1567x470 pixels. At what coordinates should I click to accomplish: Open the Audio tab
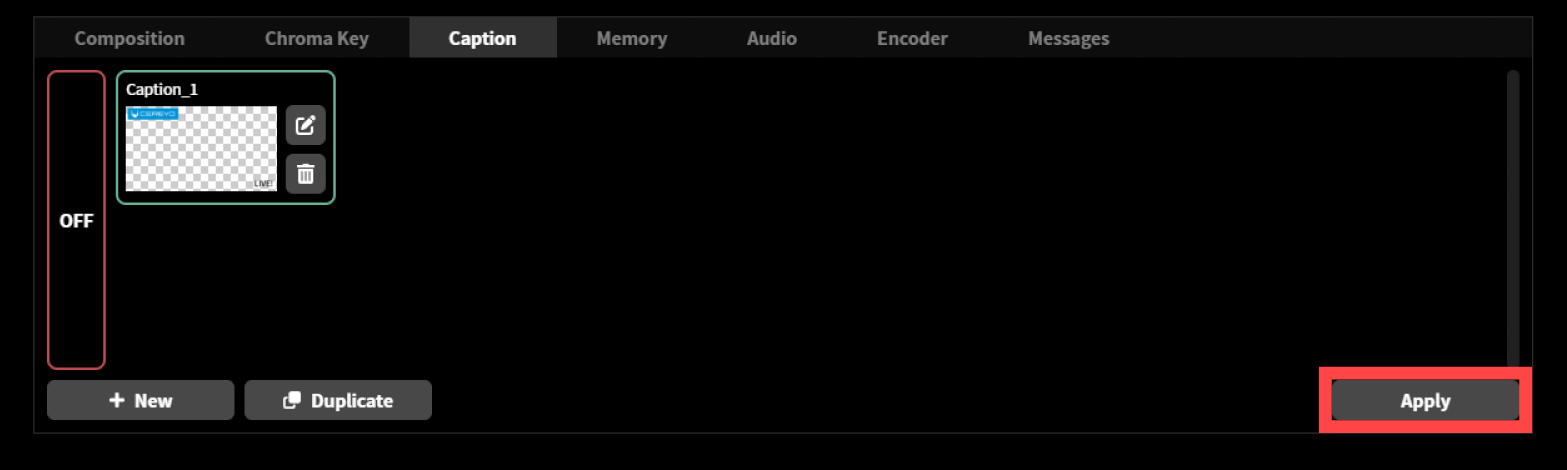(772, 39)
